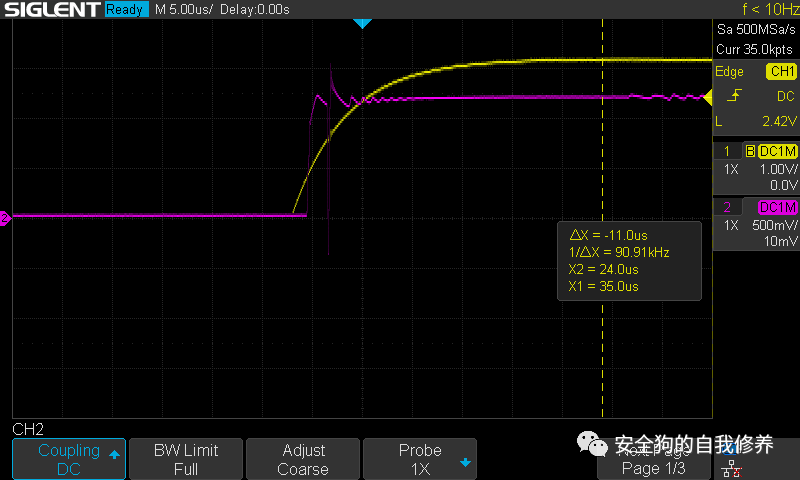Viewport: 800px width, 480px height.
Task: Click the channel 2 1X probe ratio
Action: (x=731, y=225)
